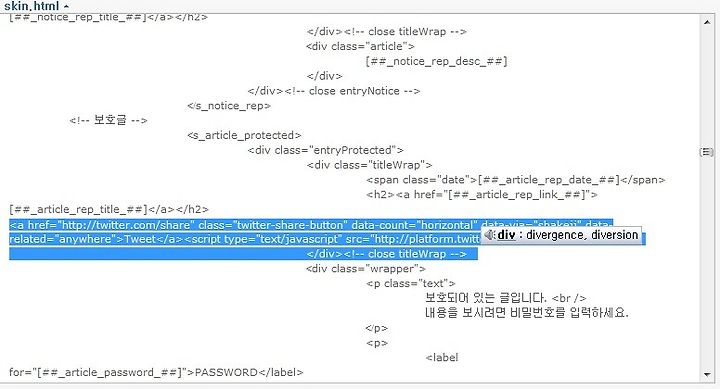The height and width of the screenshot is (389, 720).
Task: Open the underlined div dictionary word
Action: pyautogui.click(x=506, y=235)
